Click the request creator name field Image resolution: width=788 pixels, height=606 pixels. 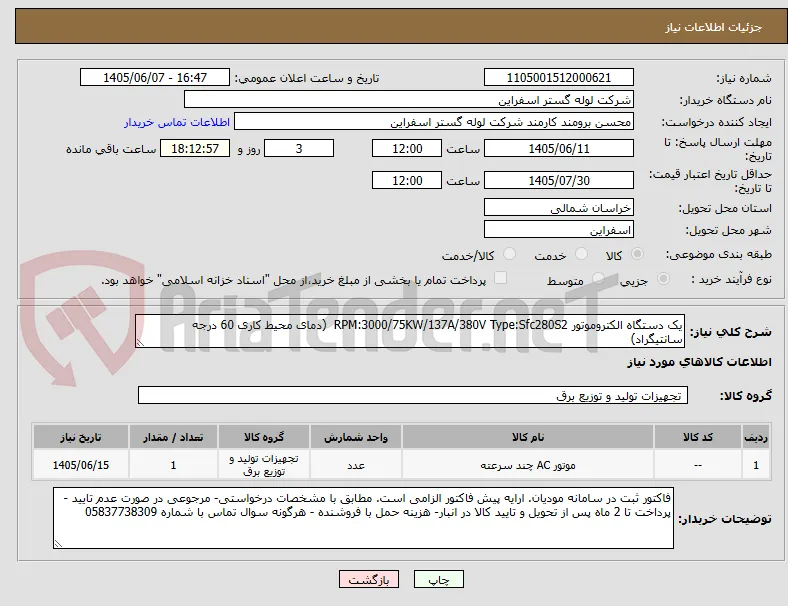[434, 122]
